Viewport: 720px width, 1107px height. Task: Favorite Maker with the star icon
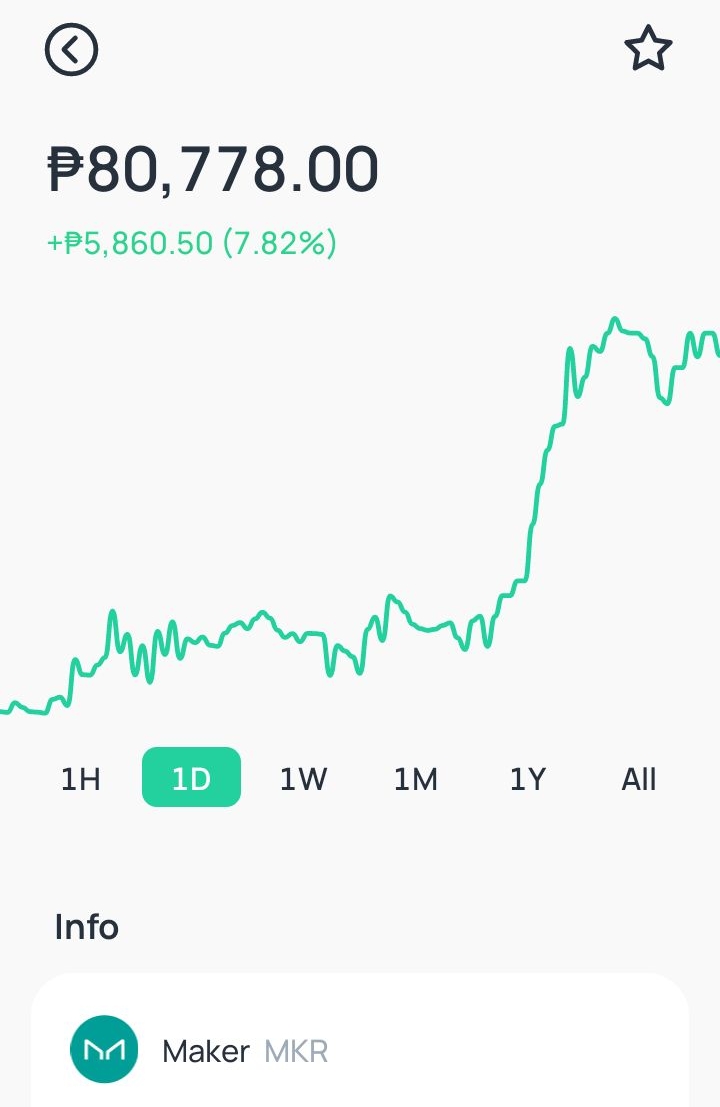click(648, 49)
